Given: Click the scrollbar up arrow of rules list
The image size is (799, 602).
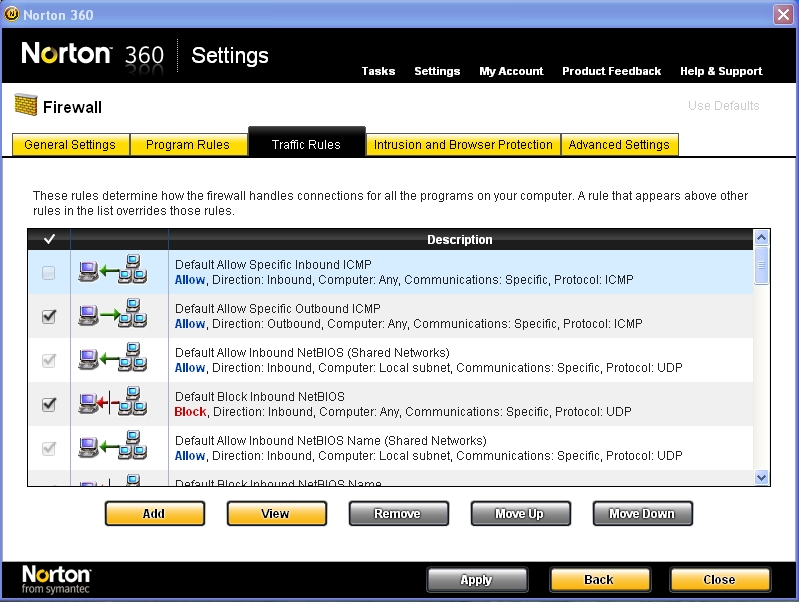Looking at the screenshot, I should coord(761,237).
